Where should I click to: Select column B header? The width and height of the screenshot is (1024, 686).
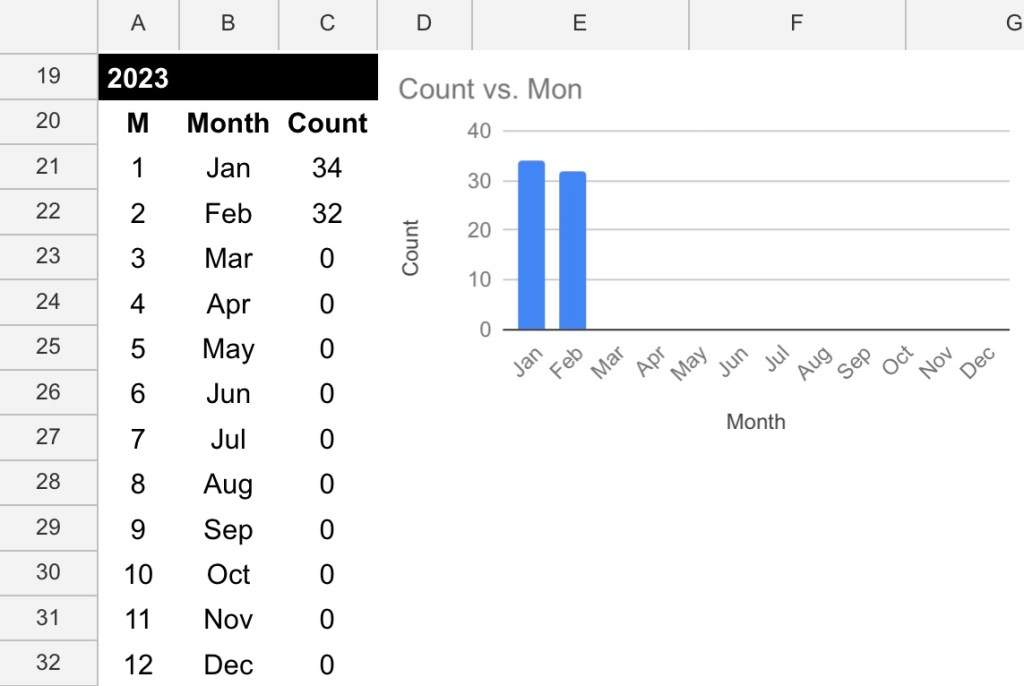click(228, 24)
